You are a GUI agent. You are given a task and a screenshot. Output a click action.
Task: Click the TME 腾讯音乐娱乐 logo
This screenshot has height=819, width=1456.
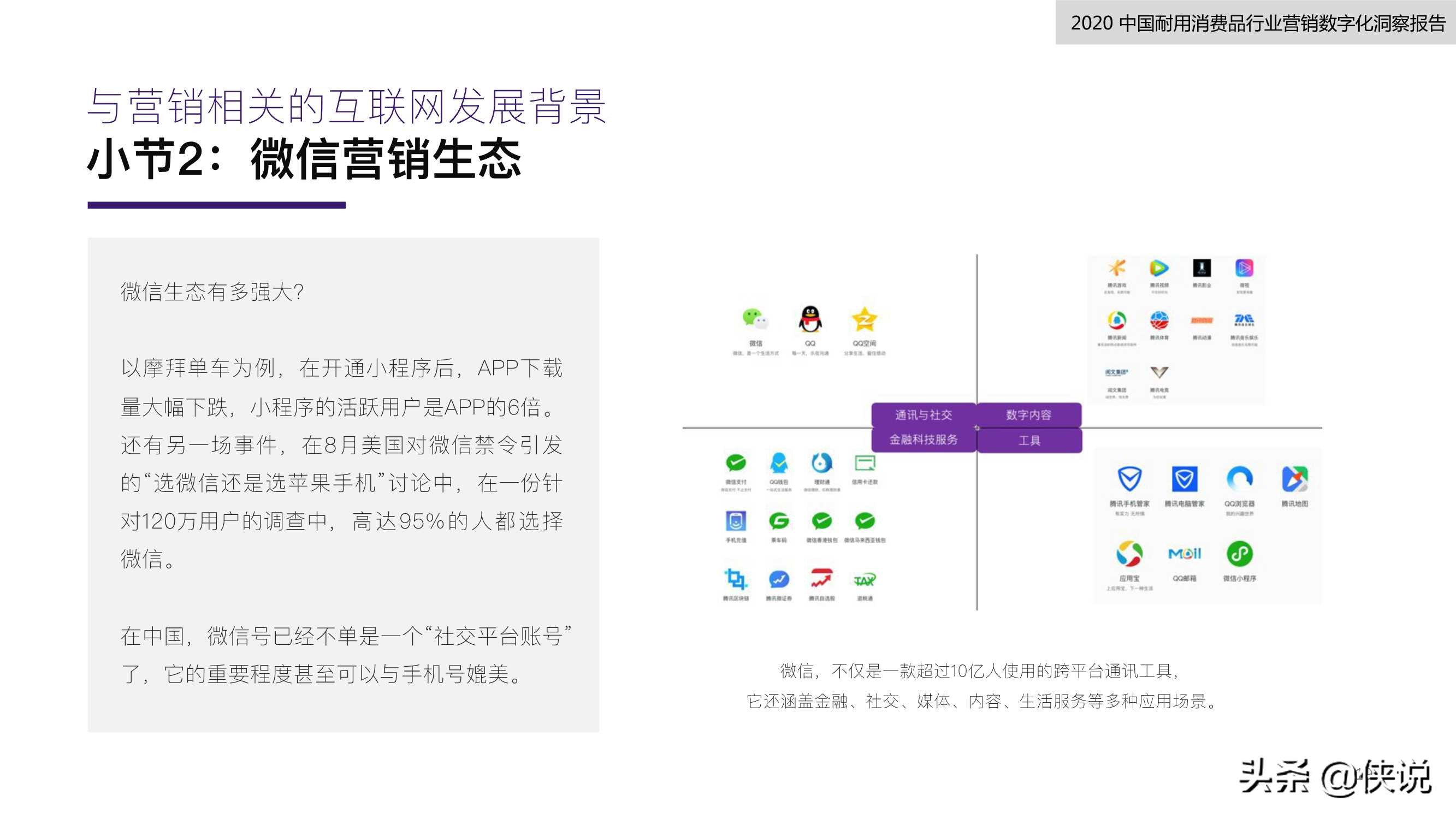coord(1244,321)
